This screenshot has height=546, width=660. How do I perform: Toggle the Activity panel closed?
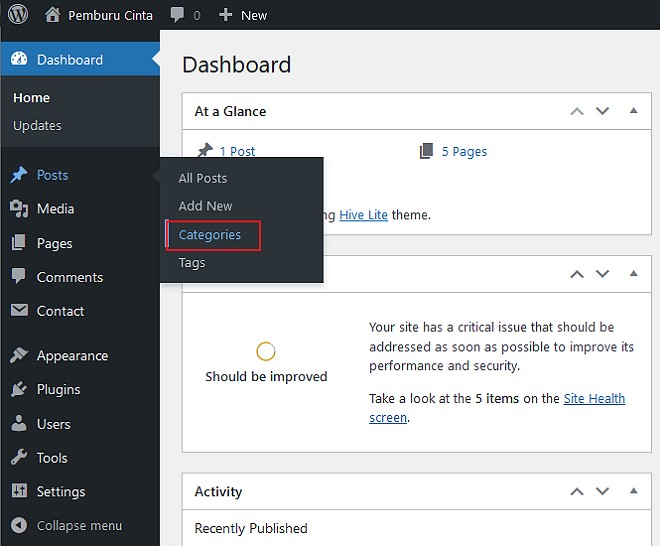tap(633, 491)
